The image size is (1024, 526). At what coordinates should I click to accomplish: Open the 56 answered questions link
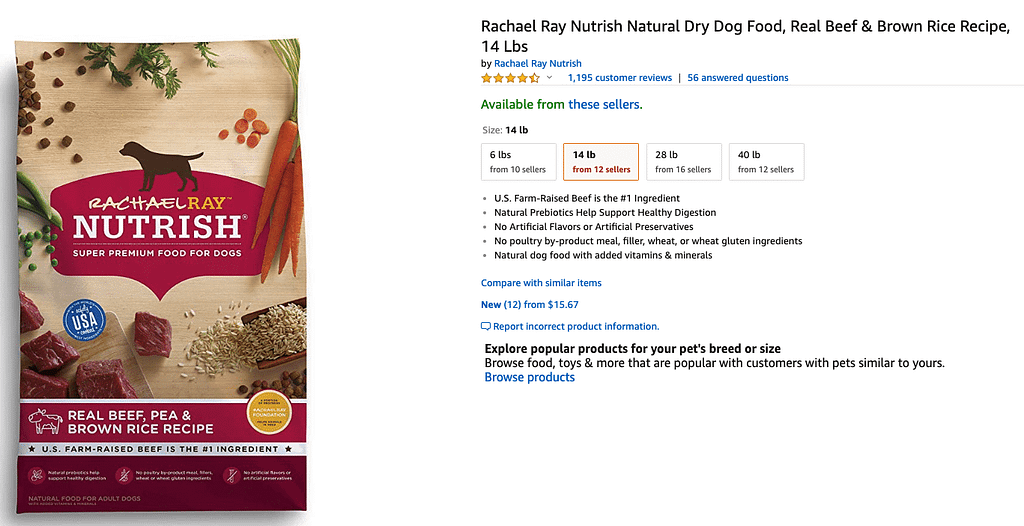[x=738, y=78]
